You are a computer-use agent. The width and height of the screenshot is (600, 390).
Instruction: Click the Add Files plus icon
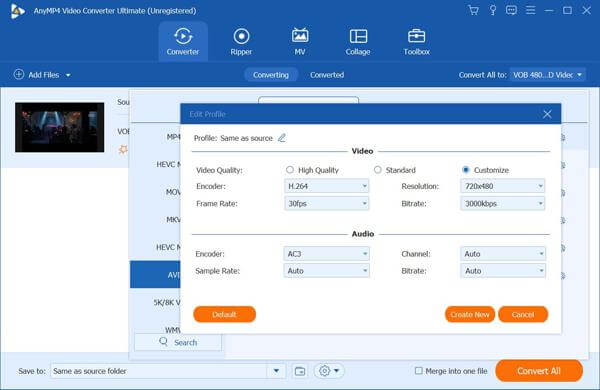[19, 74]
